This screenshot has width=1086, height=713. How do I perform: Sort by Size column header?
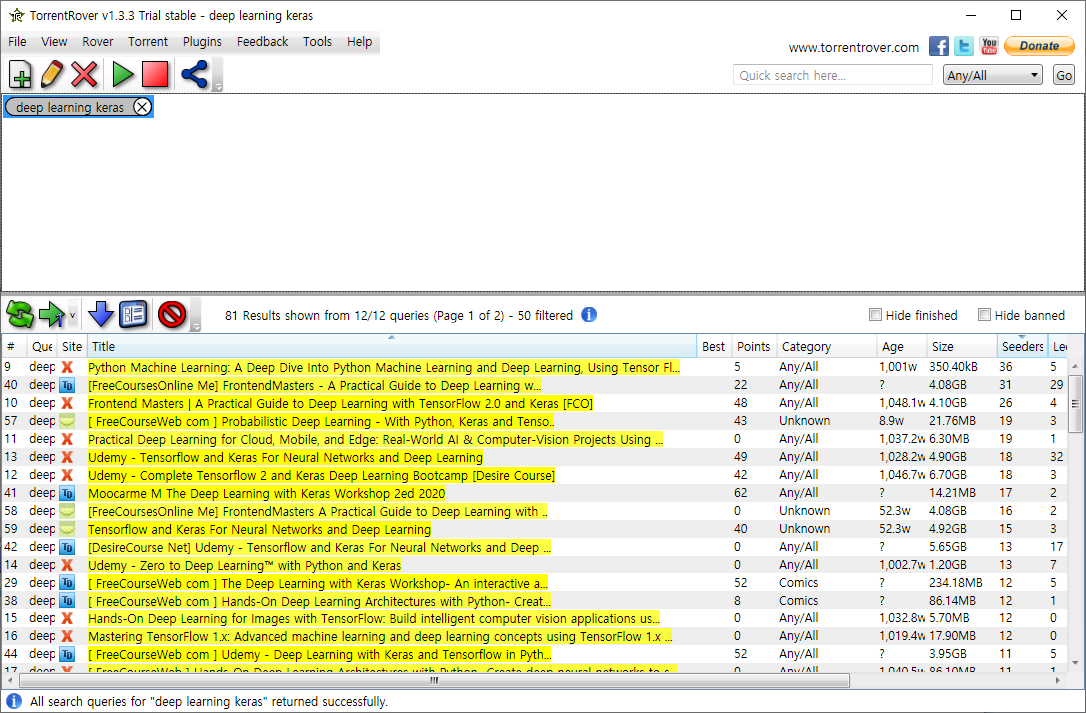tap(961, 346)
